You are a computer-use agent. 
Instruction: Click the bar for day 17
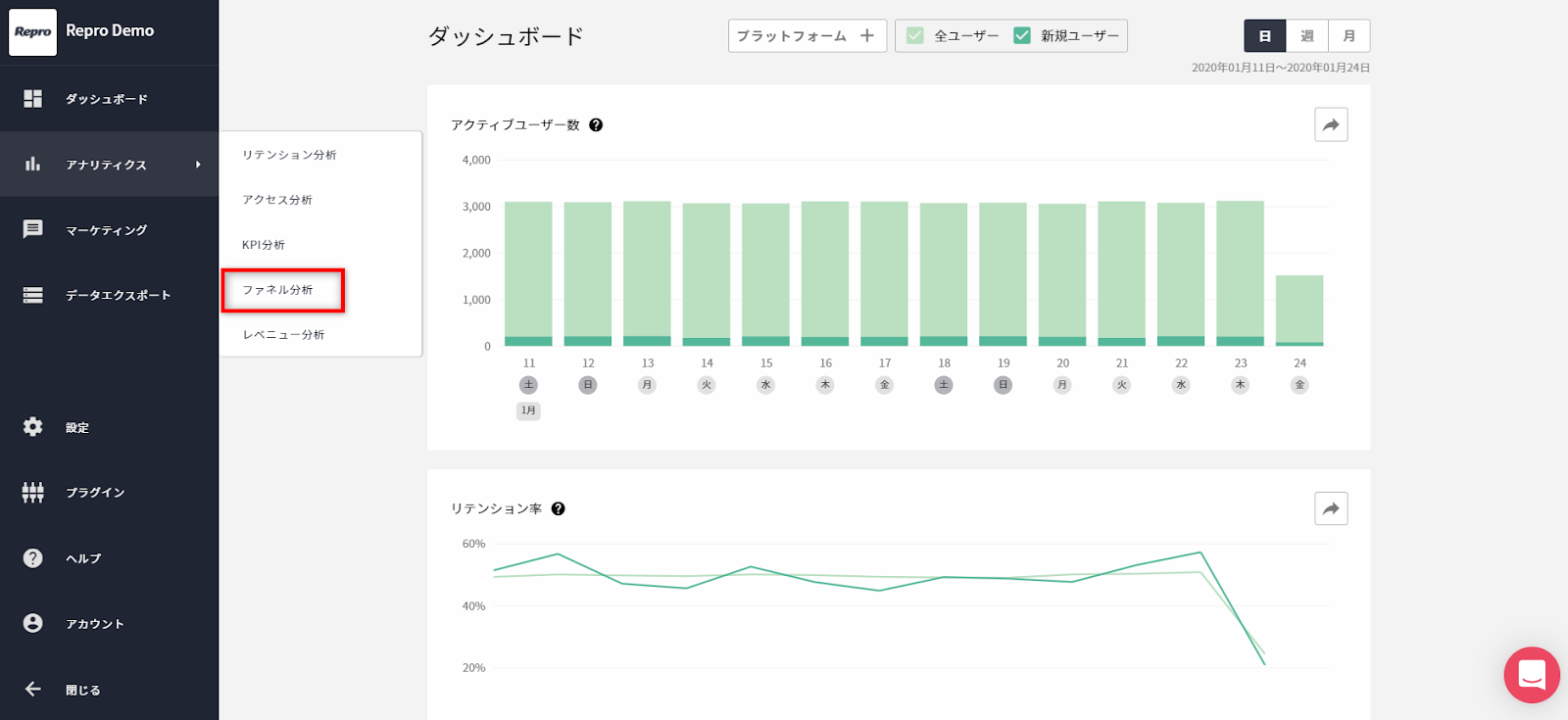(x=884, y=273)
